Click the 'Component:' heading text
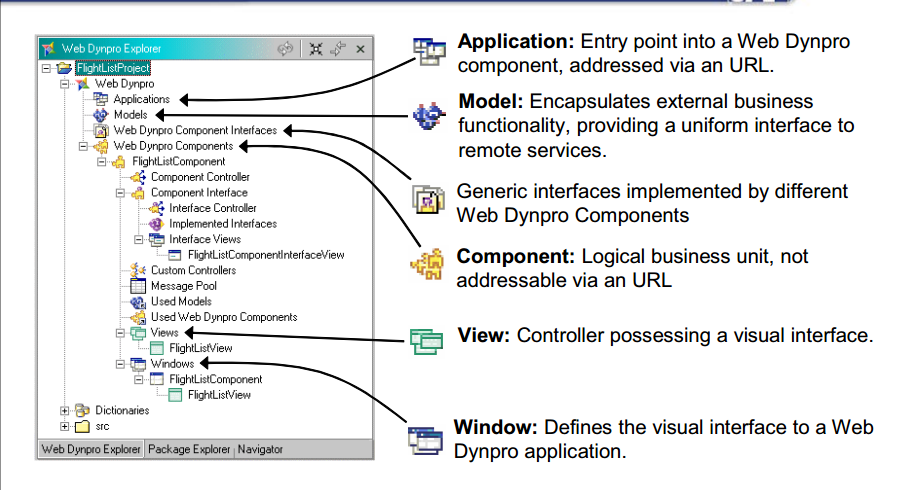Image resolution: width=908 pixels, height=490 pixels. (515, 257)
